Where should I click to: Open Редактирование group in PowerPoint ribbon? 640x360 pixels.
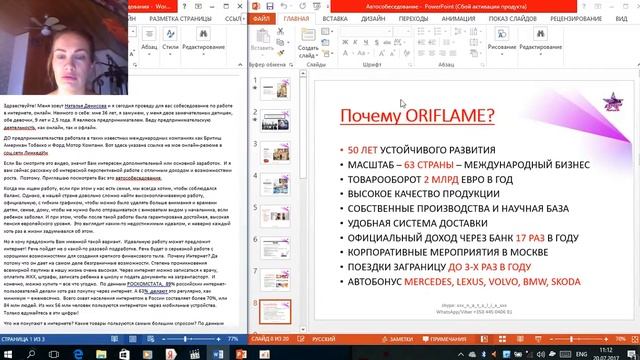pyautogui.click(x=540, y=40)
